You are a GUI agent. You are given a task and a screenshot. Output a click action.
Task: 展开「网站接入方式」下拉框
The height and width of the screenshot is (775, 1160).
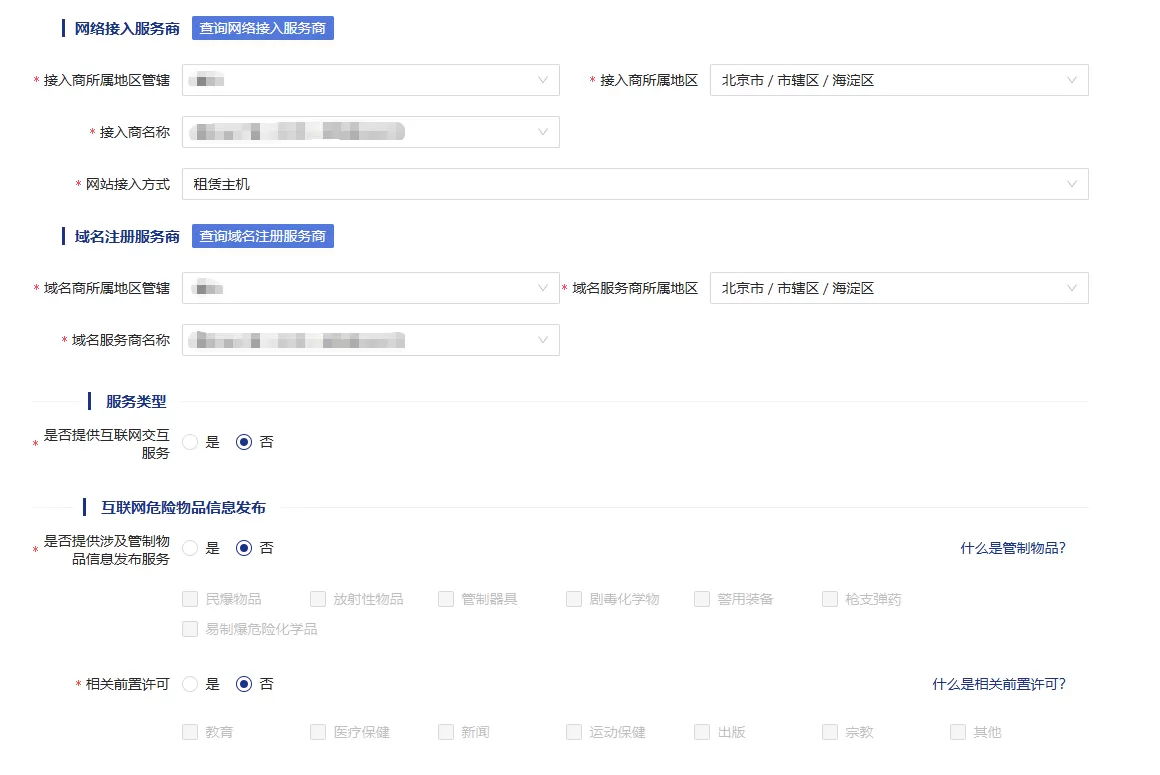pos(634,184)
